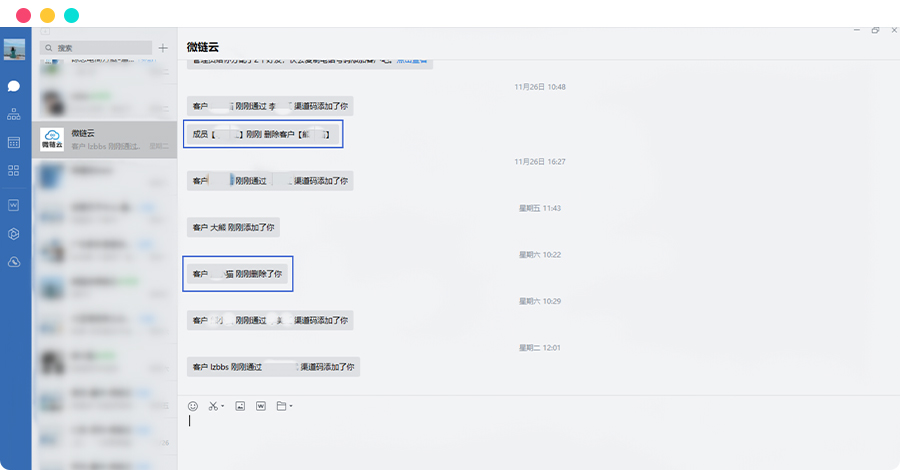Open the Calendar icon in sidebar
This screenshot has width=900, height=470.
tap(14, 143)
